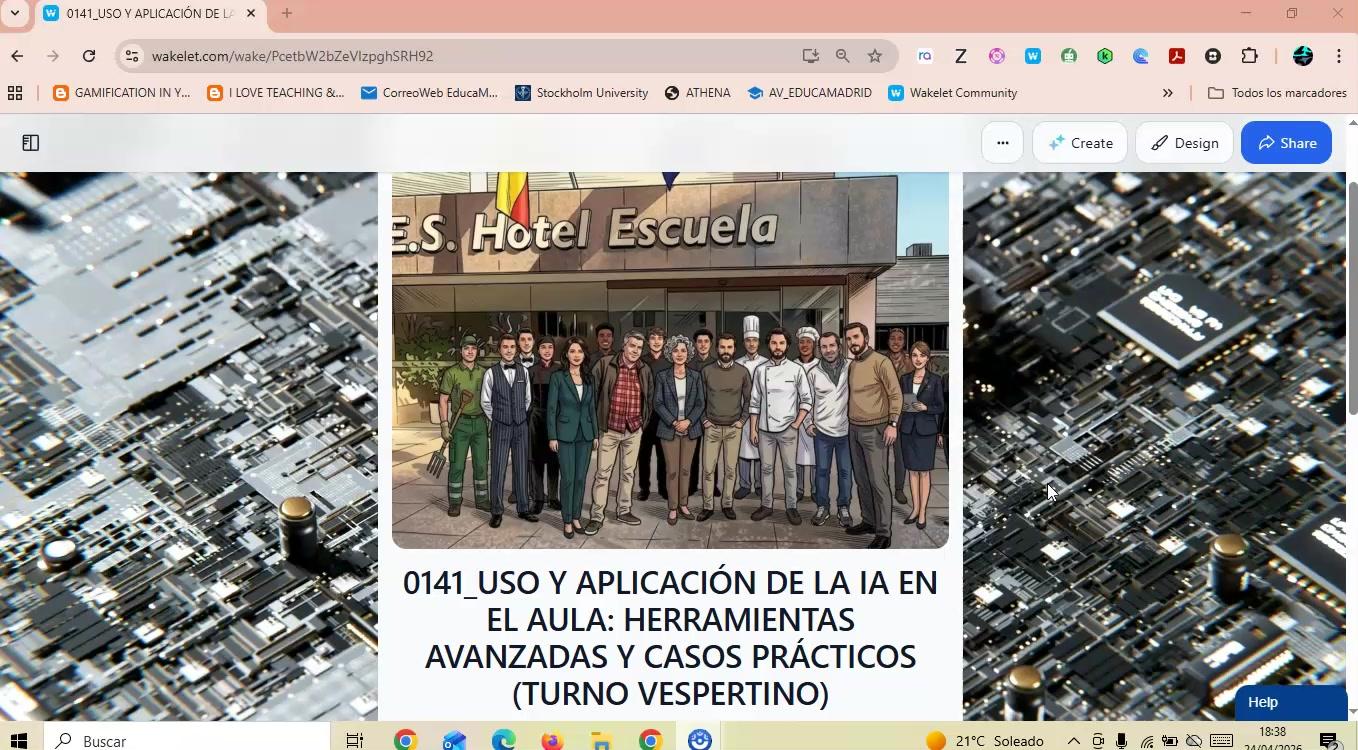The image size is (1358, 750).
Task: Open the Windows Start menu
Action: 17,741
